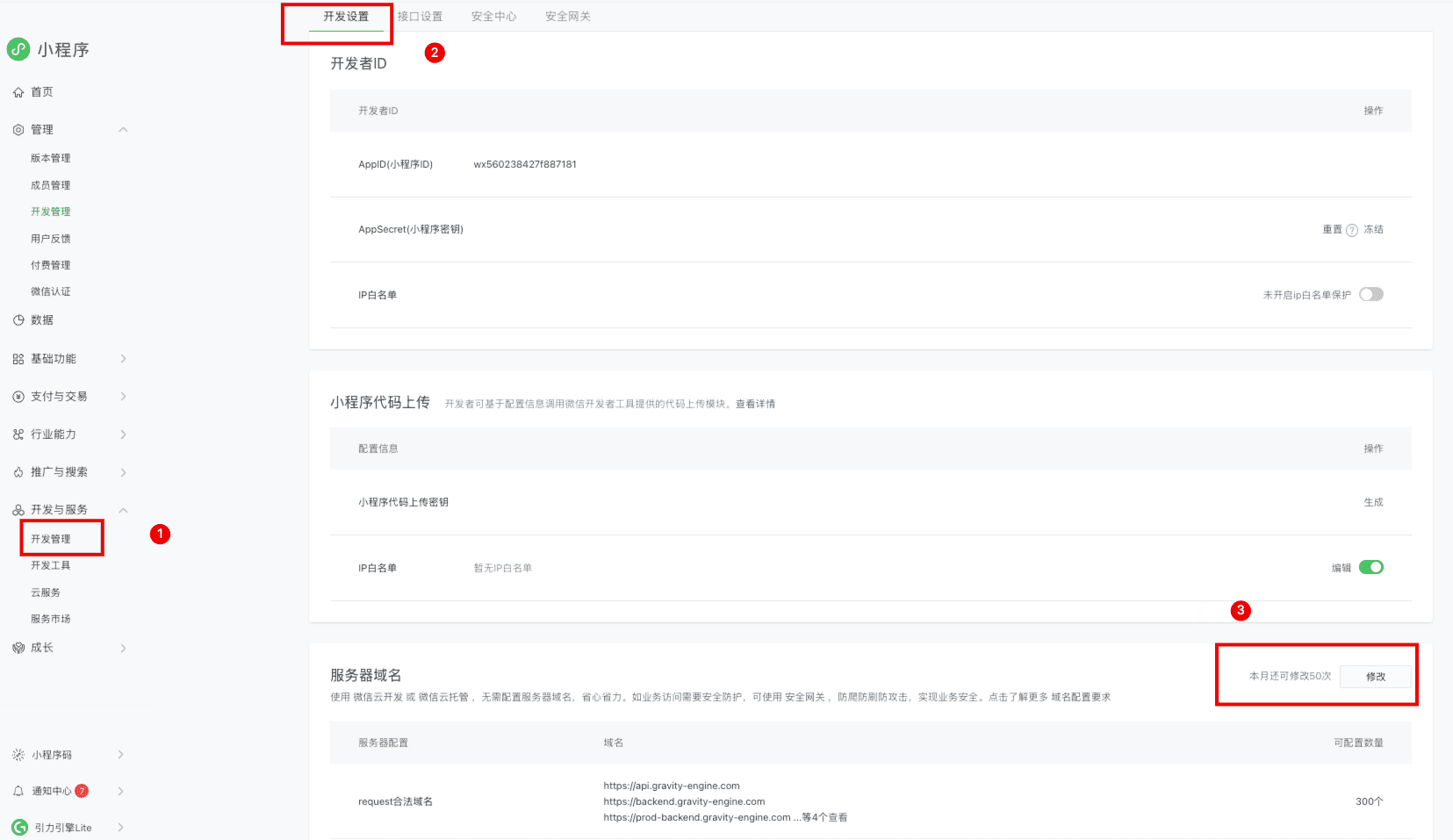The width and height of the screenshot is (1453, 840).
Task: Click the AppID value wx560238427f887181
Action: (525, 164)
